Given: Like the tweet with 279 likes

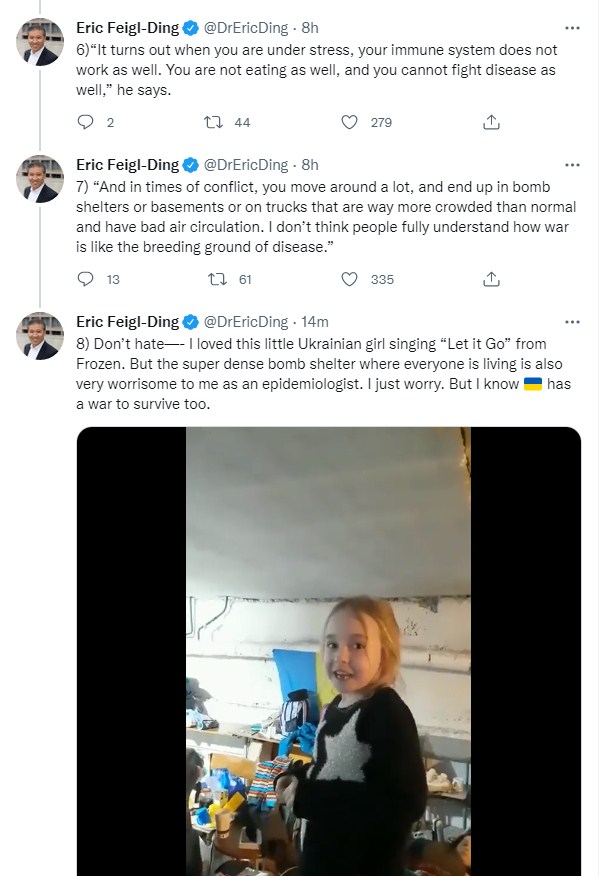Looking at the screenshot, I should (x=349, y=123).
